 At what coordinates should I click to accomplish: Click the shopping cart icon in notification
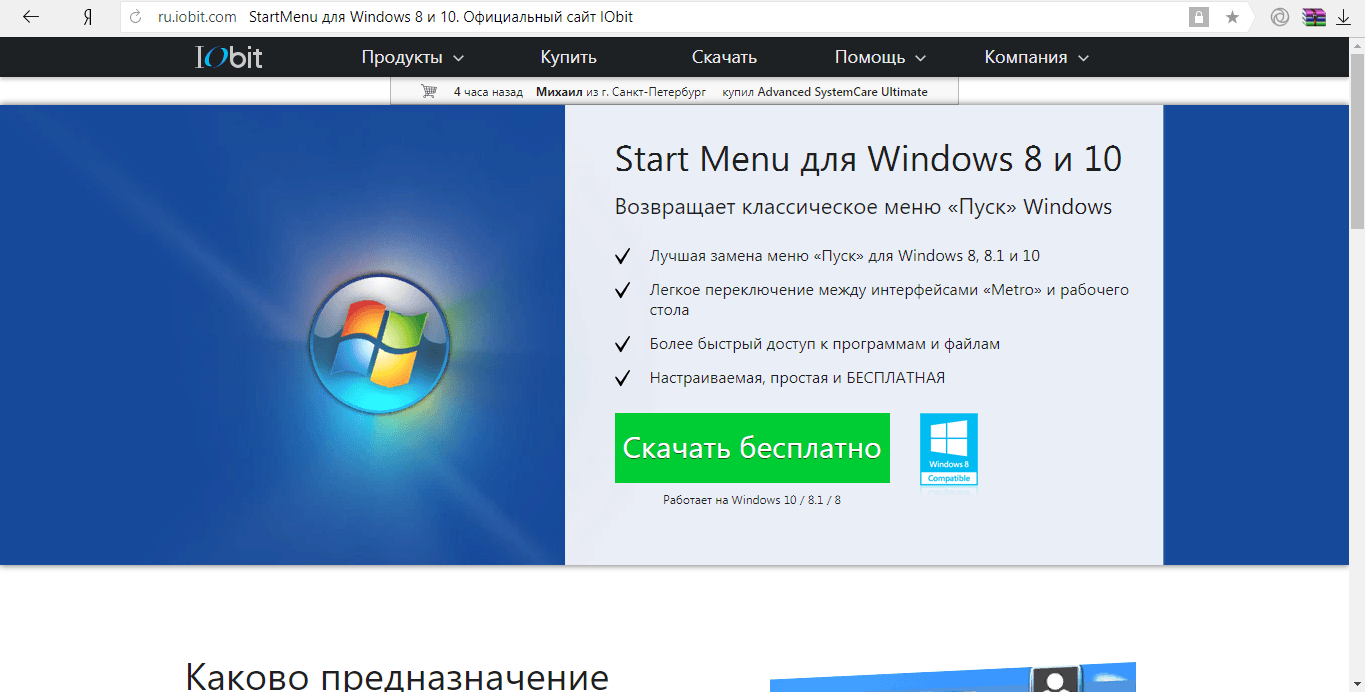pyautogui.click(x=429, y=92)
